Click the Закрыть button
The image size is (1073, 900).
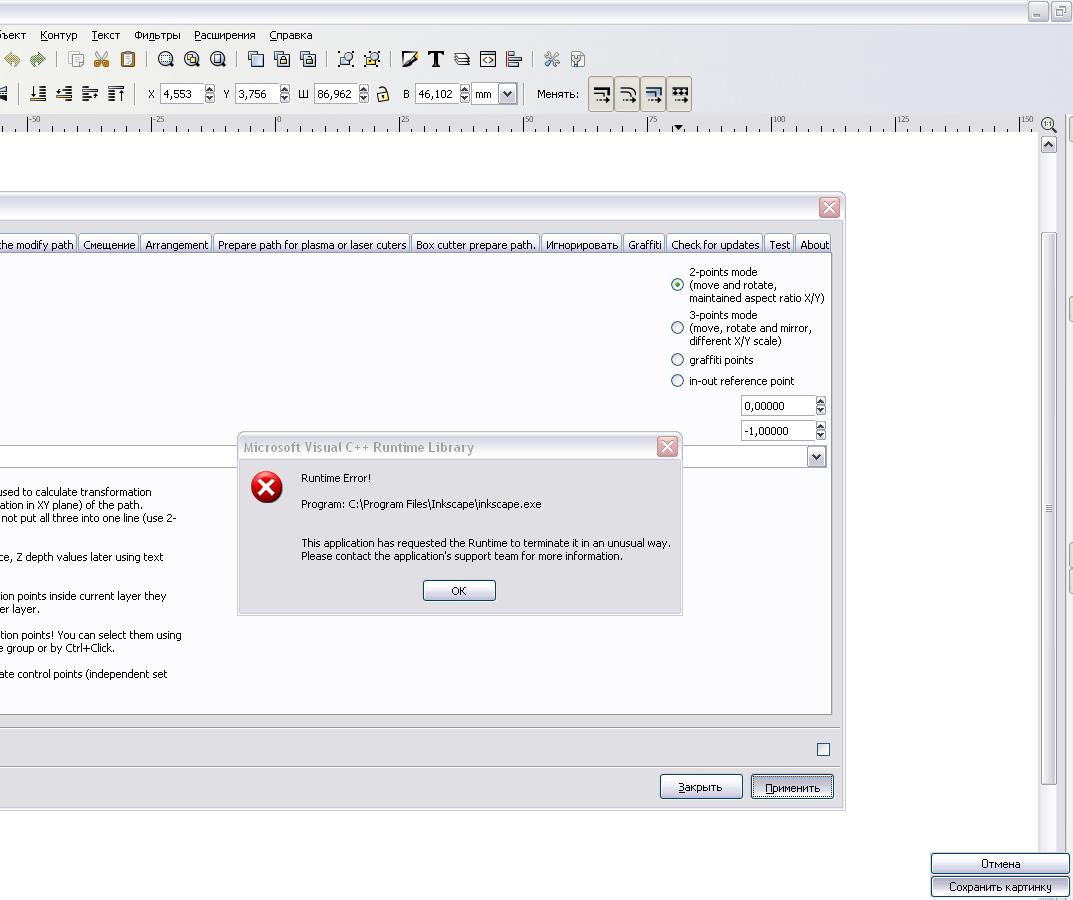701,787
